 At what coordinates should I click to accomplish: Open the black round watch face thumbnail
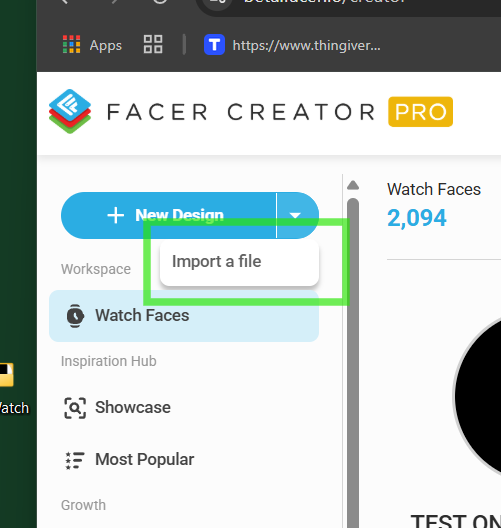coord(477,396)
